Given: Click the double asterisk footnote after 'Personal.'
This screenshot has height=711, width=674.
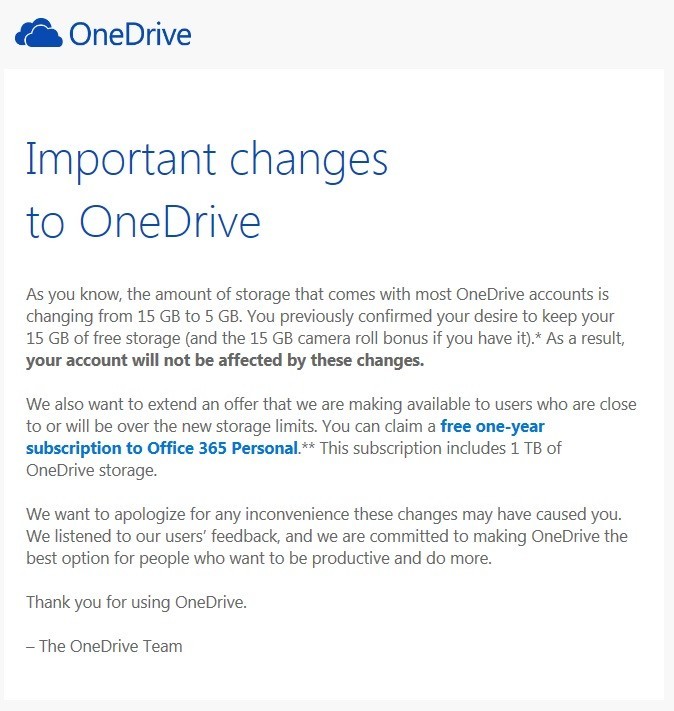Looking at the screenshot, I should coord(308,446).
